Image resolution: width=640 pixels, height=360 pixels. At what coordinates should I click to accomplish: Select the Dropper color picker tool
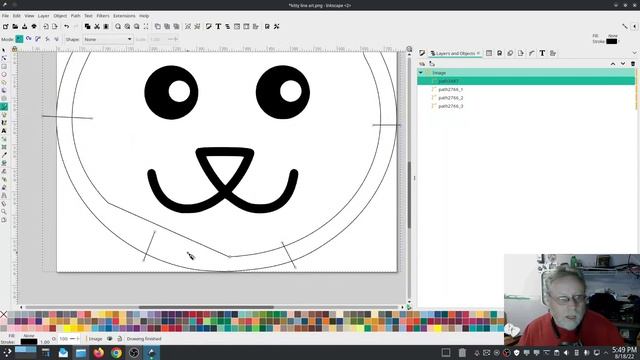[4, 155]
